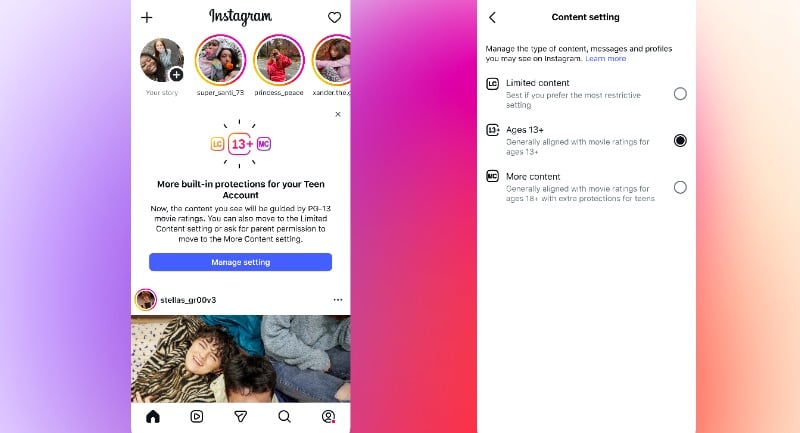This screenshot has height=433, width=800.
Task: View super_santi_73's story
Action: point(220,60)
